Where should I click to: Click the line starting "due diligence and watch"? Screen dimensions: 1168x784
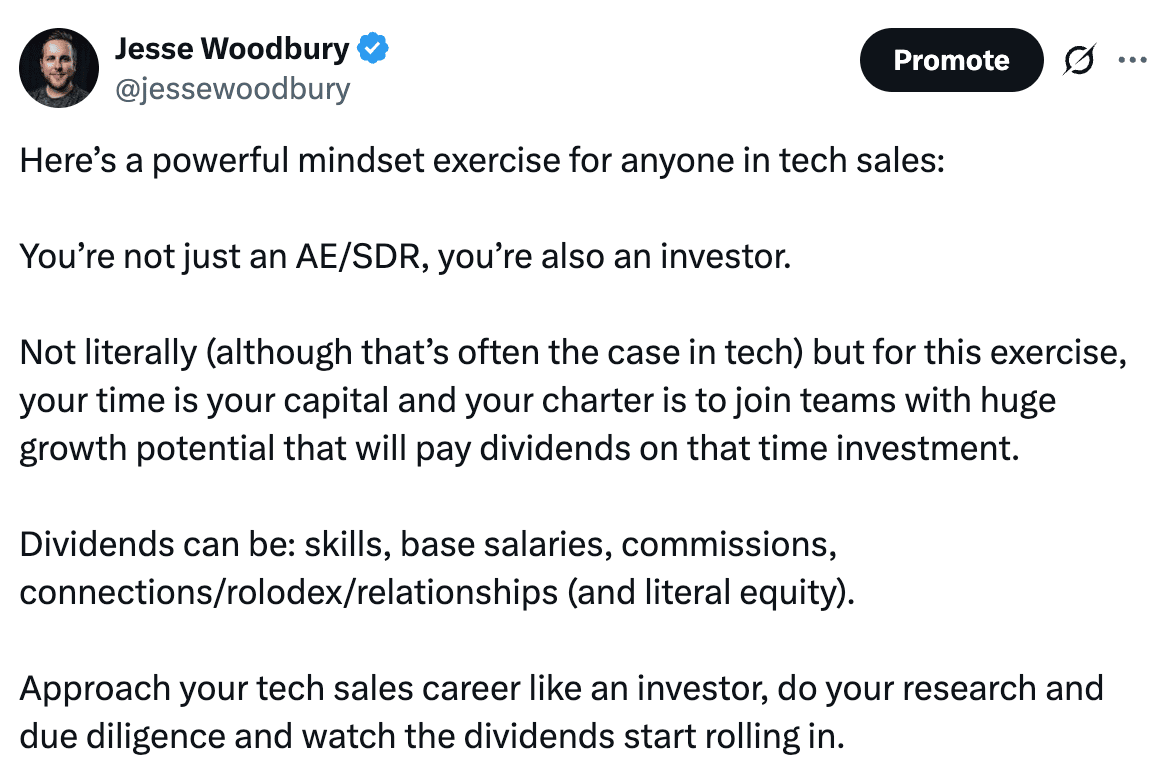point(432,737)
